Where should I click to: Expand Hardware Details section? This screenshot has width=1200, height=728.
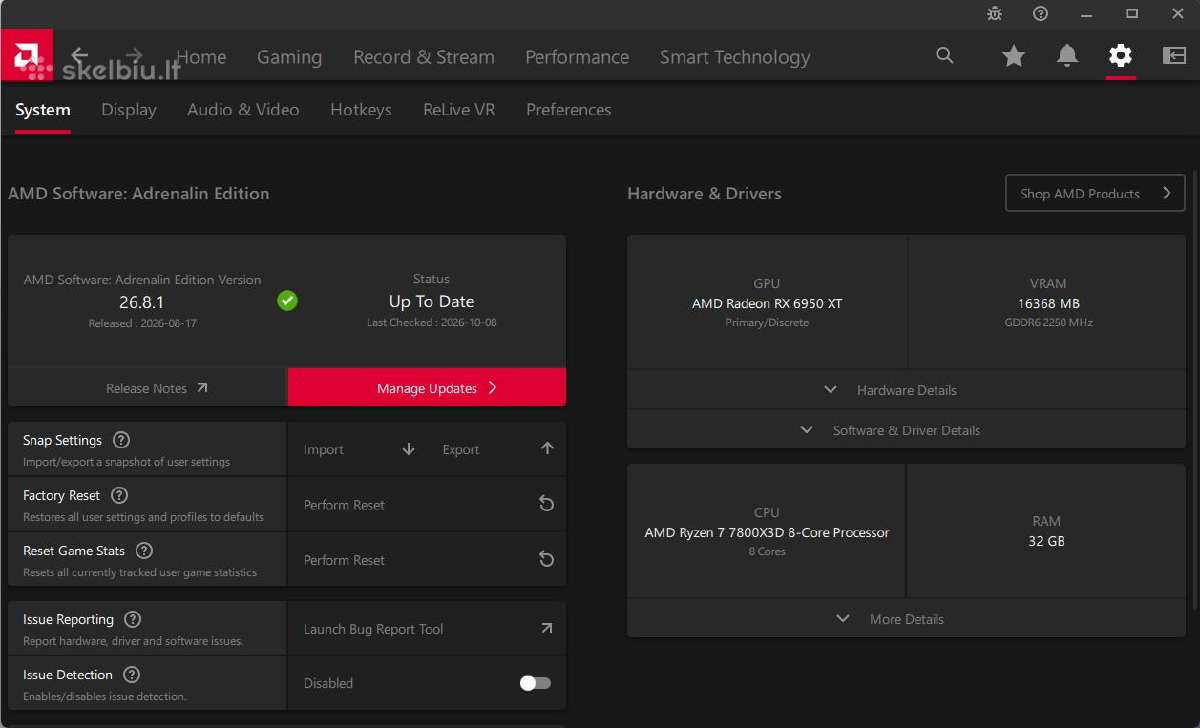pyautogui.click(x=906, y=390)
